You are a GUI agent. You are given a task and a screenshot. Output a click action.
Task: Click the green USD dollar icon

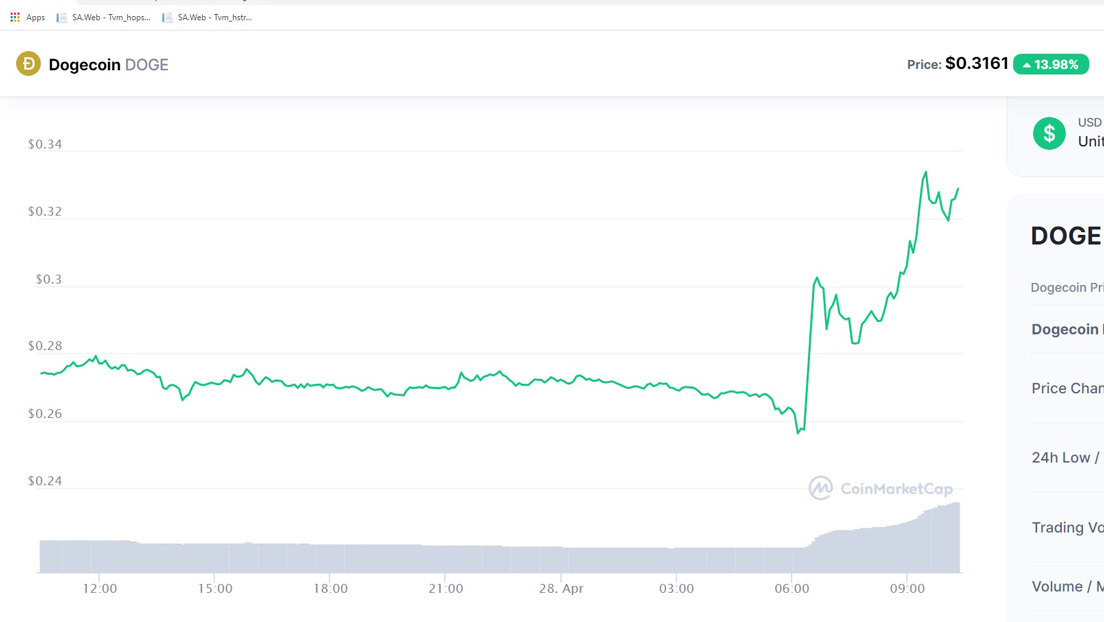1049,133
